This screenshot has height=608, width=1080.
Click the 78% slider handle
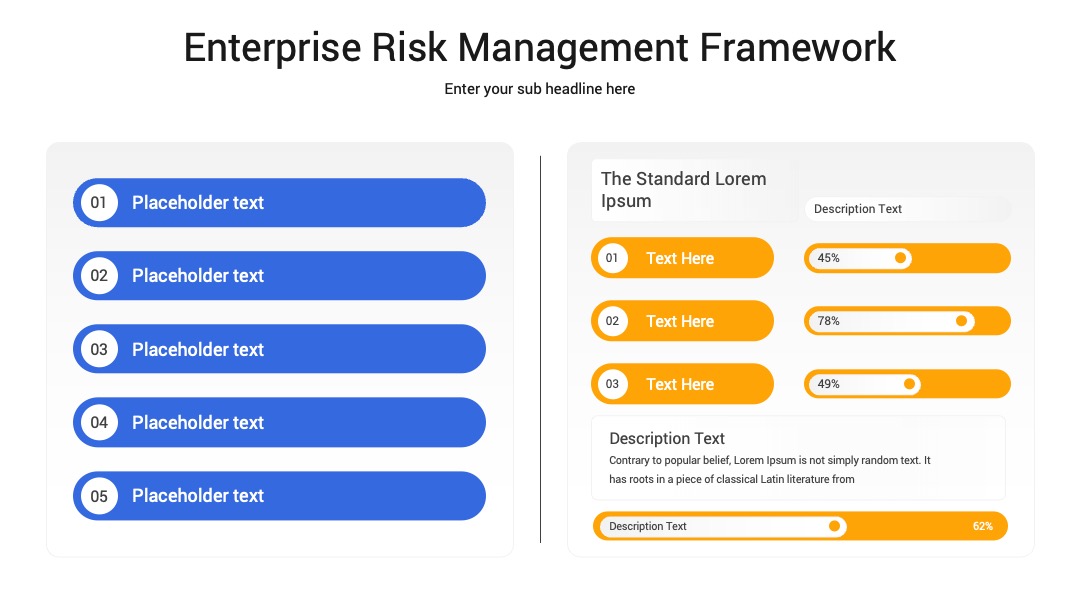(962, 321)
